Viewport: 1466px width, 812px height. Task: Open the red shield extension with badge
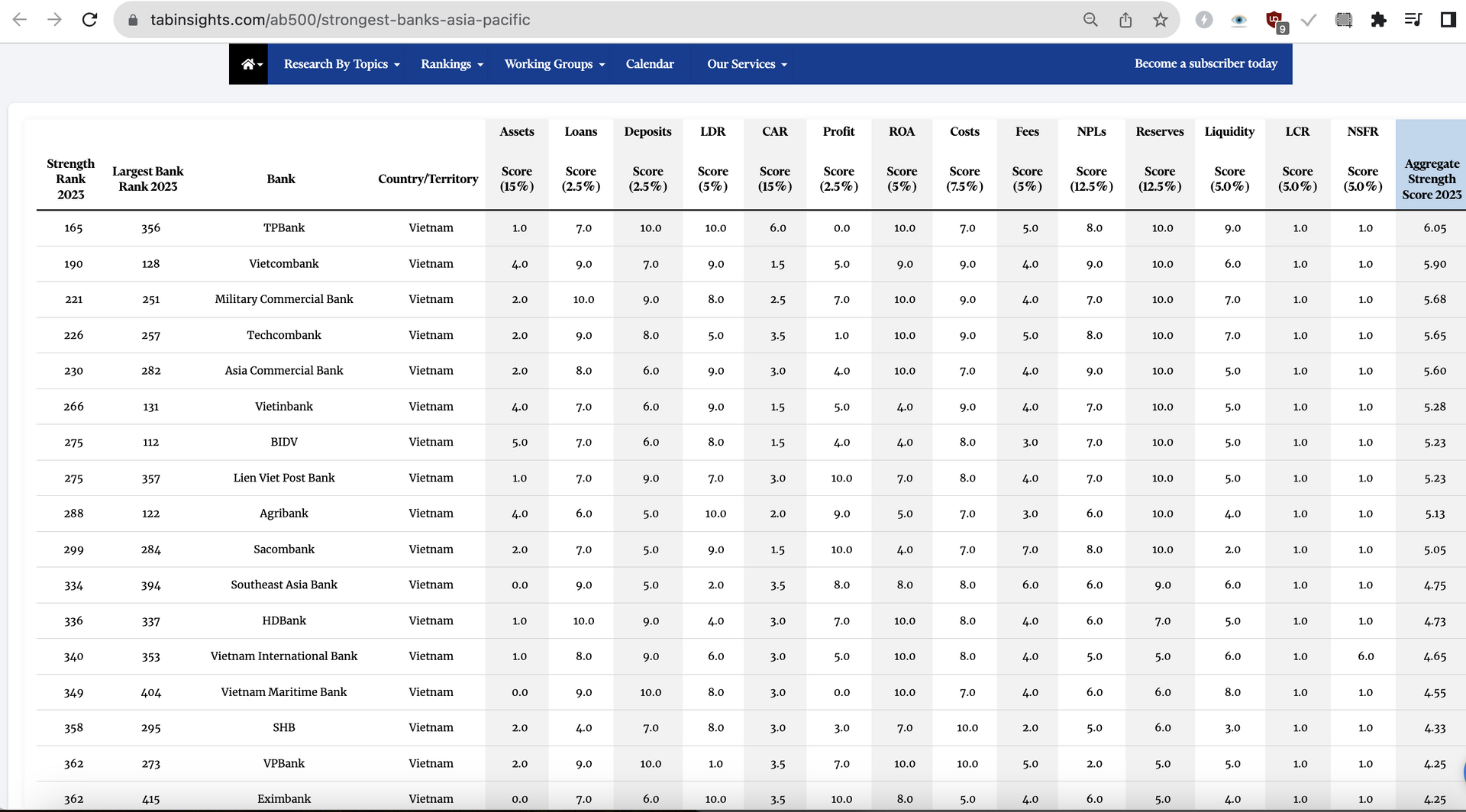1275,21
